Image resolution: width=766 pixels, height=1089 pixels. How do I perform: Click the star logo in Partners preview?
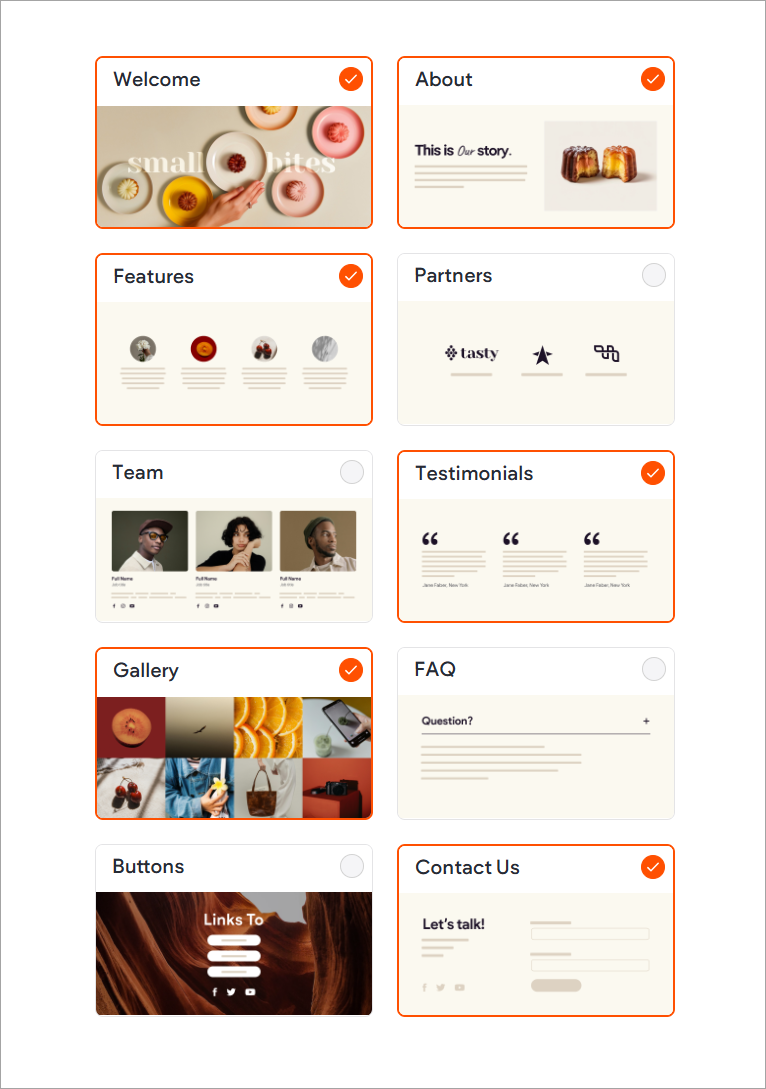(x=542, y=355)
